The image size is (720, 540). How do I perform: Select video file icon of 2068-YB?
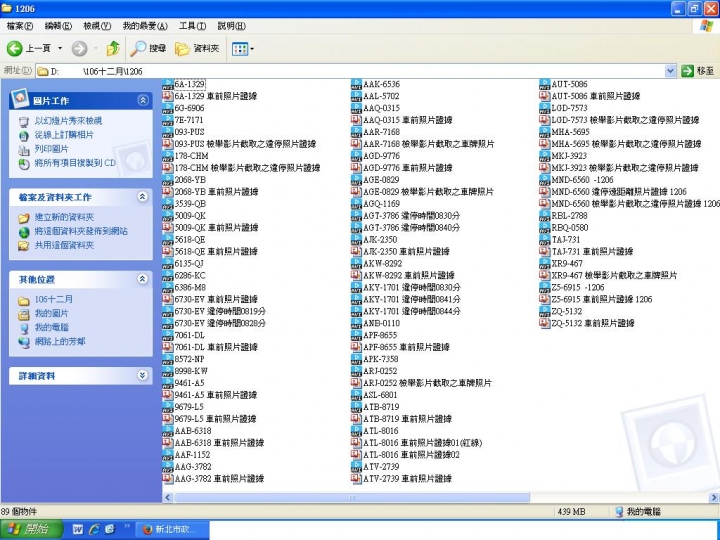(168, 180)
